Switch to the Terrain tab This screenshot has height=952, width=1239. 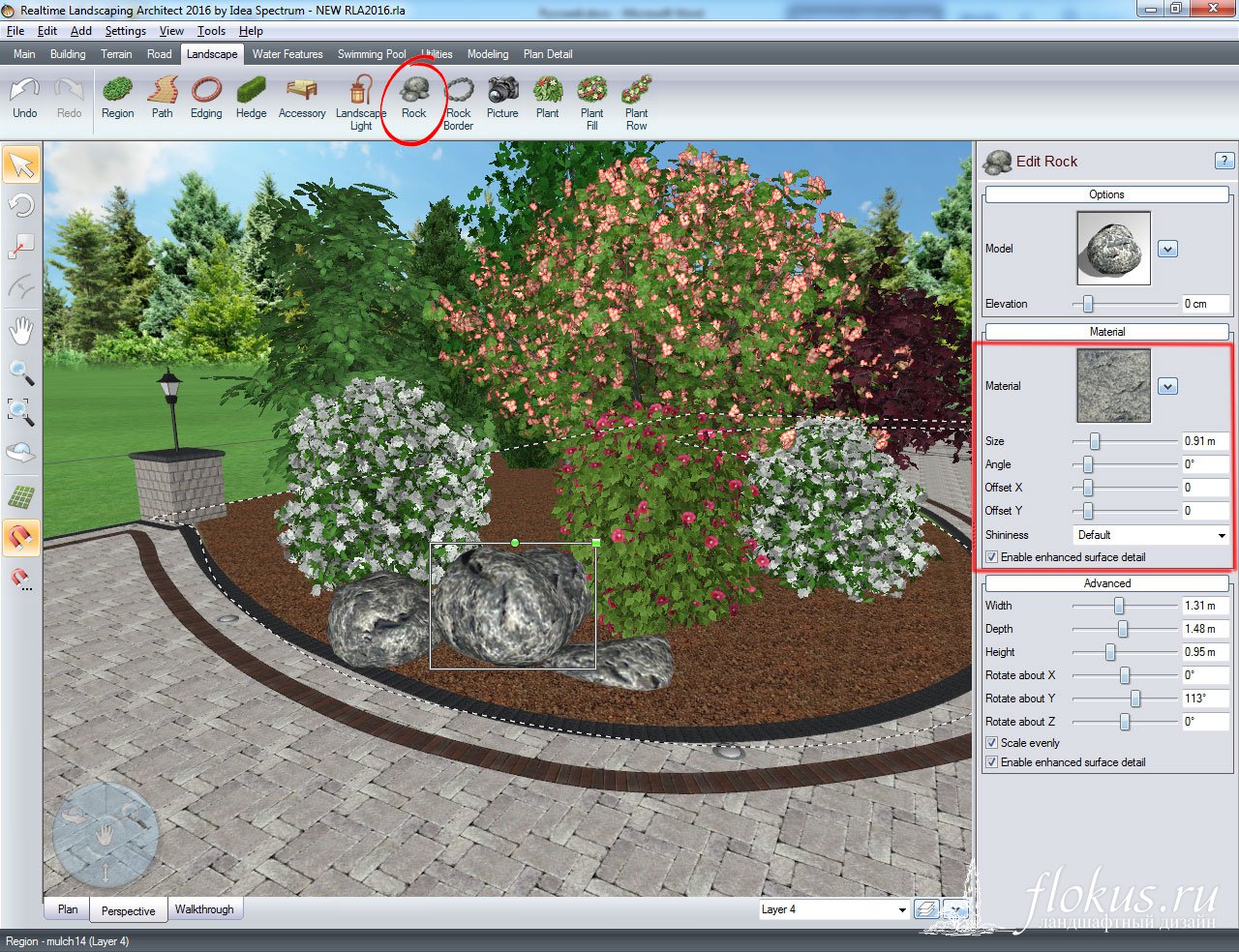(116, 54)
